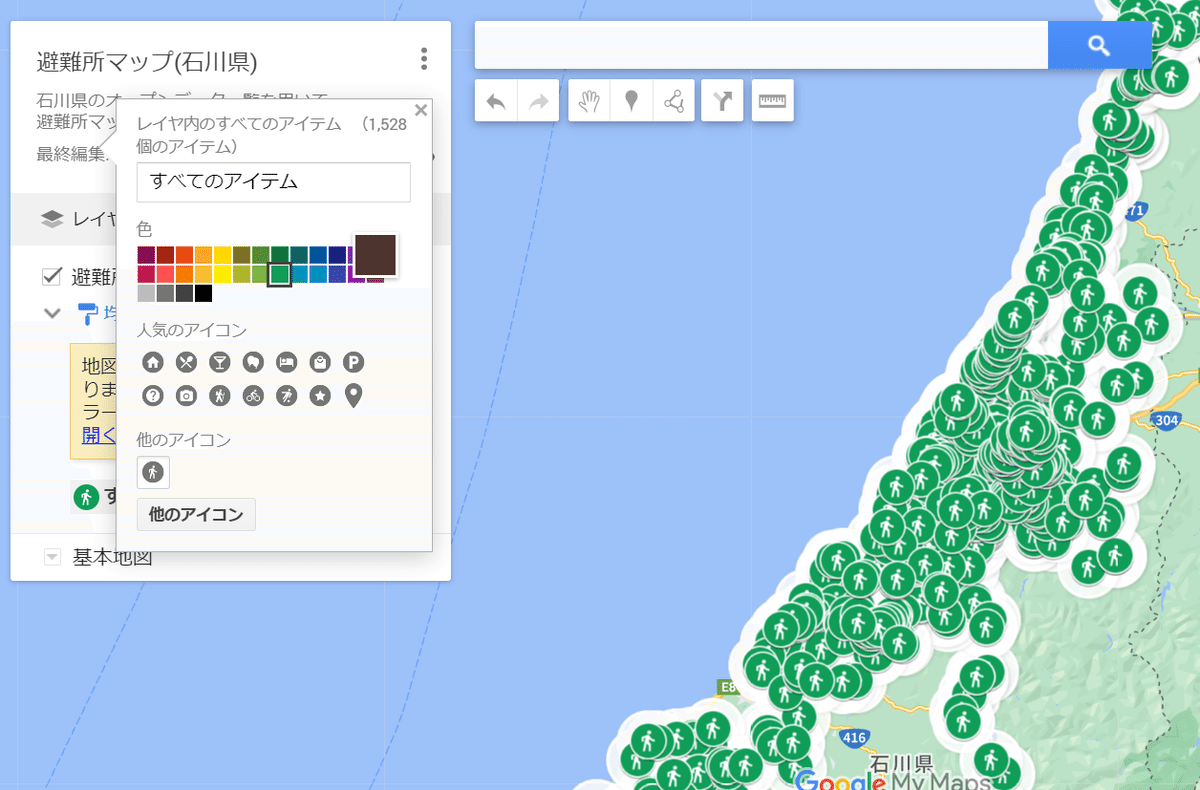Select the hand pan tool
1200x790 pixels.
tap(589, 101)
